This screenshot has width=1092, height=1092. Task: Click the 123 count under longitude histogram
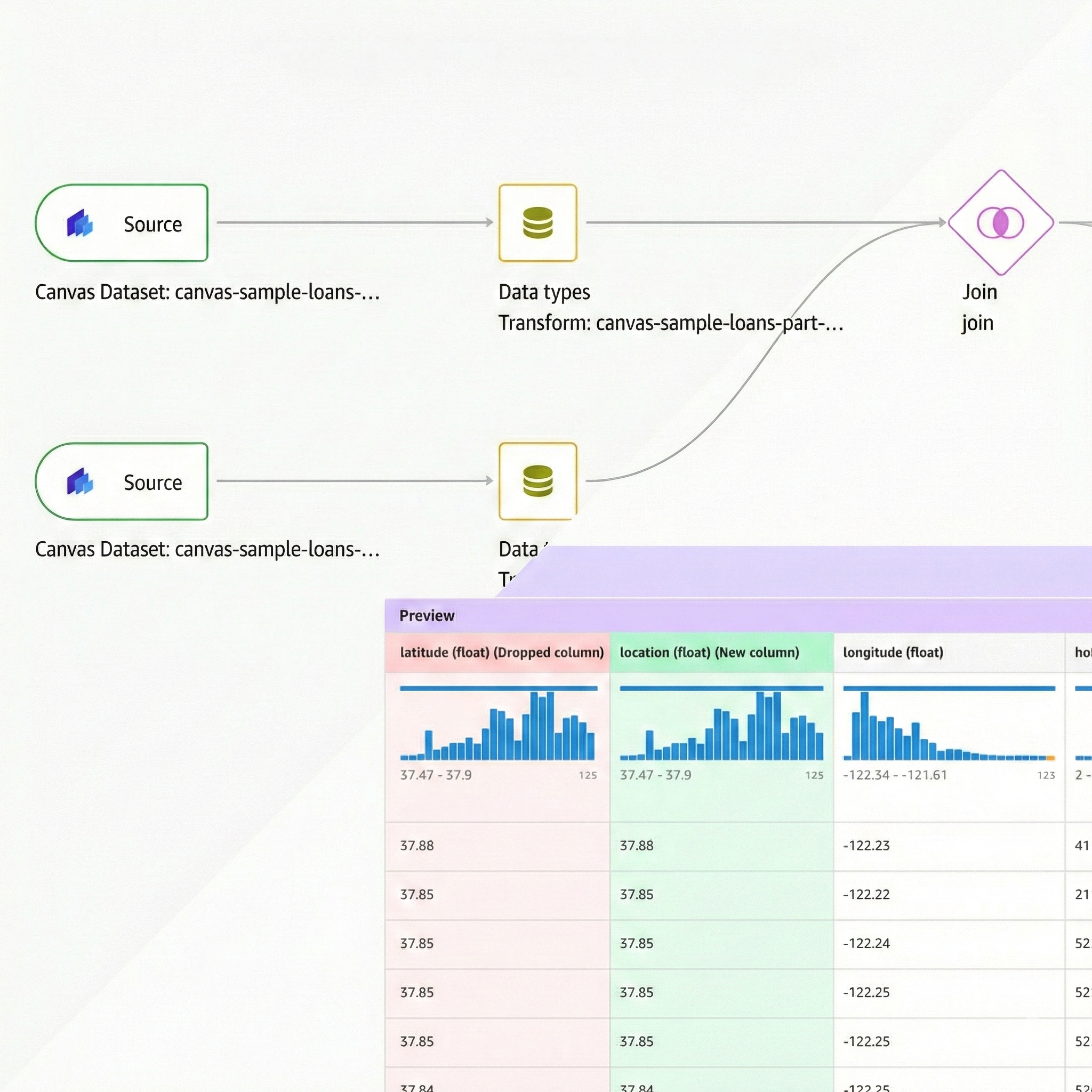coord(1046,775)
